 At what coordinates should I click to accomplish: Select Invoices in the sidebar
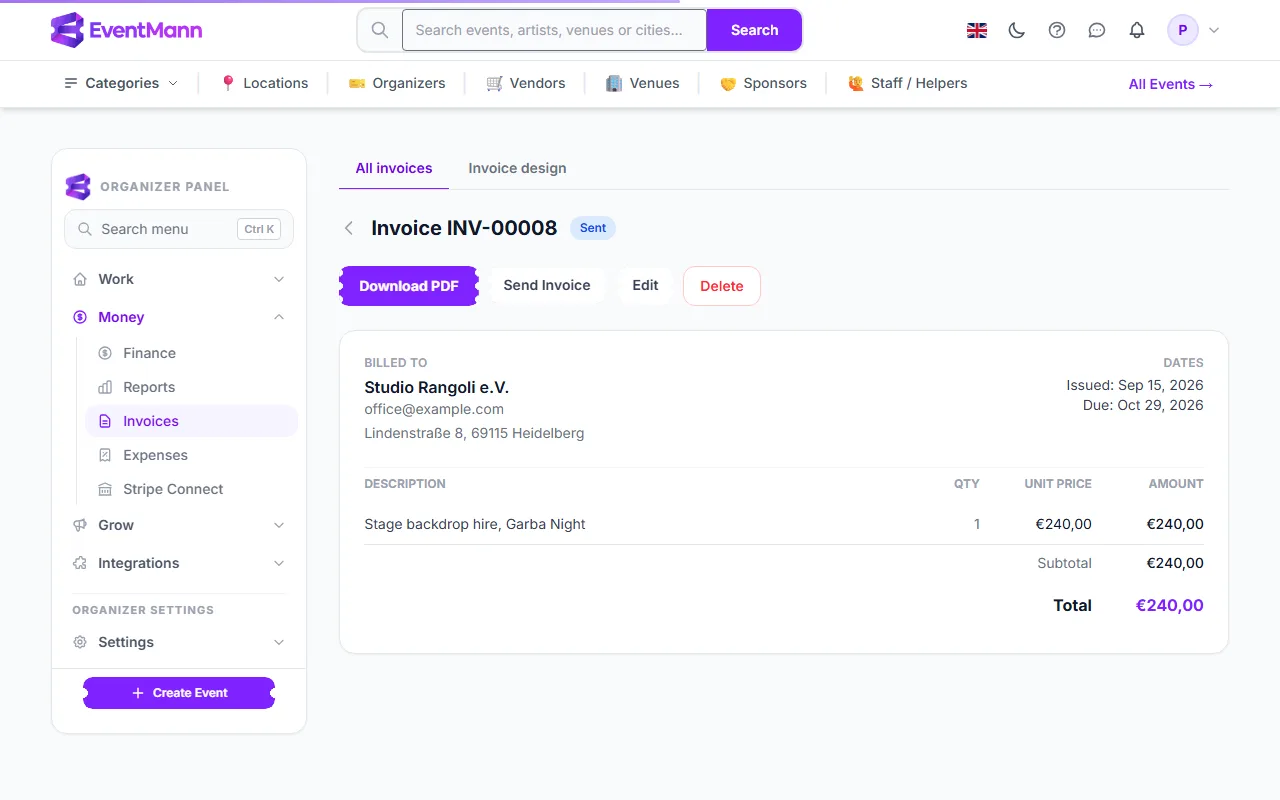point(191,421)
